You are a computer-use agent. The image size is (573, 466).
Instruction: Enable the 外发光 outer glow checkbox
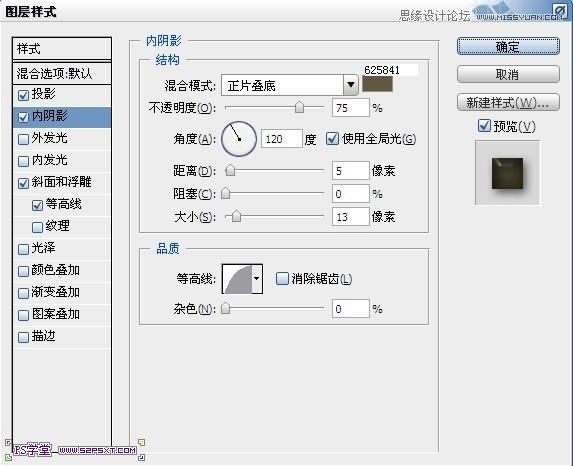[x=23, y=139]
